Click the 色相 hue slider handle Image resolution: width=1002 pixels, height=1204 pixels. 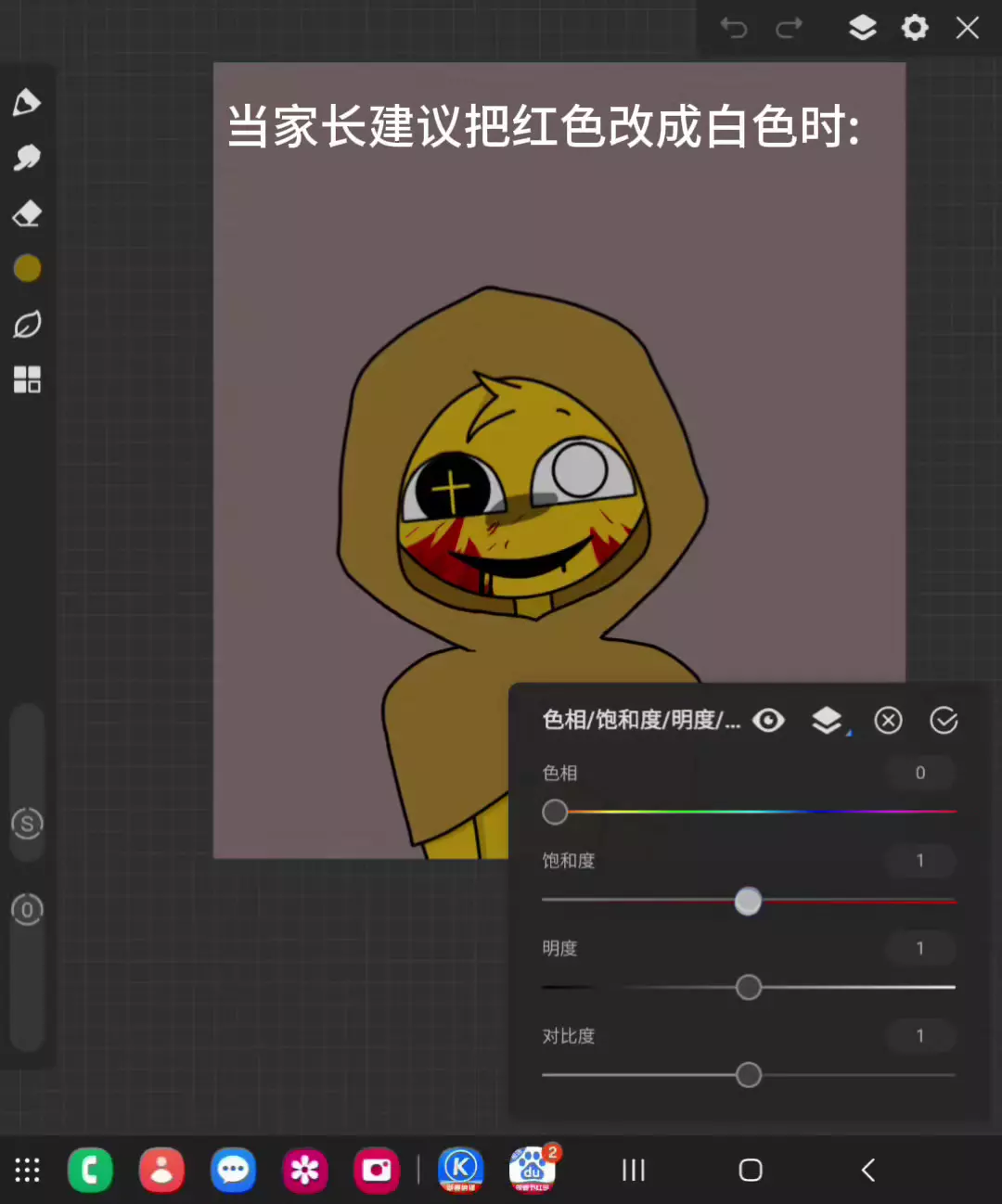[555, 812]
